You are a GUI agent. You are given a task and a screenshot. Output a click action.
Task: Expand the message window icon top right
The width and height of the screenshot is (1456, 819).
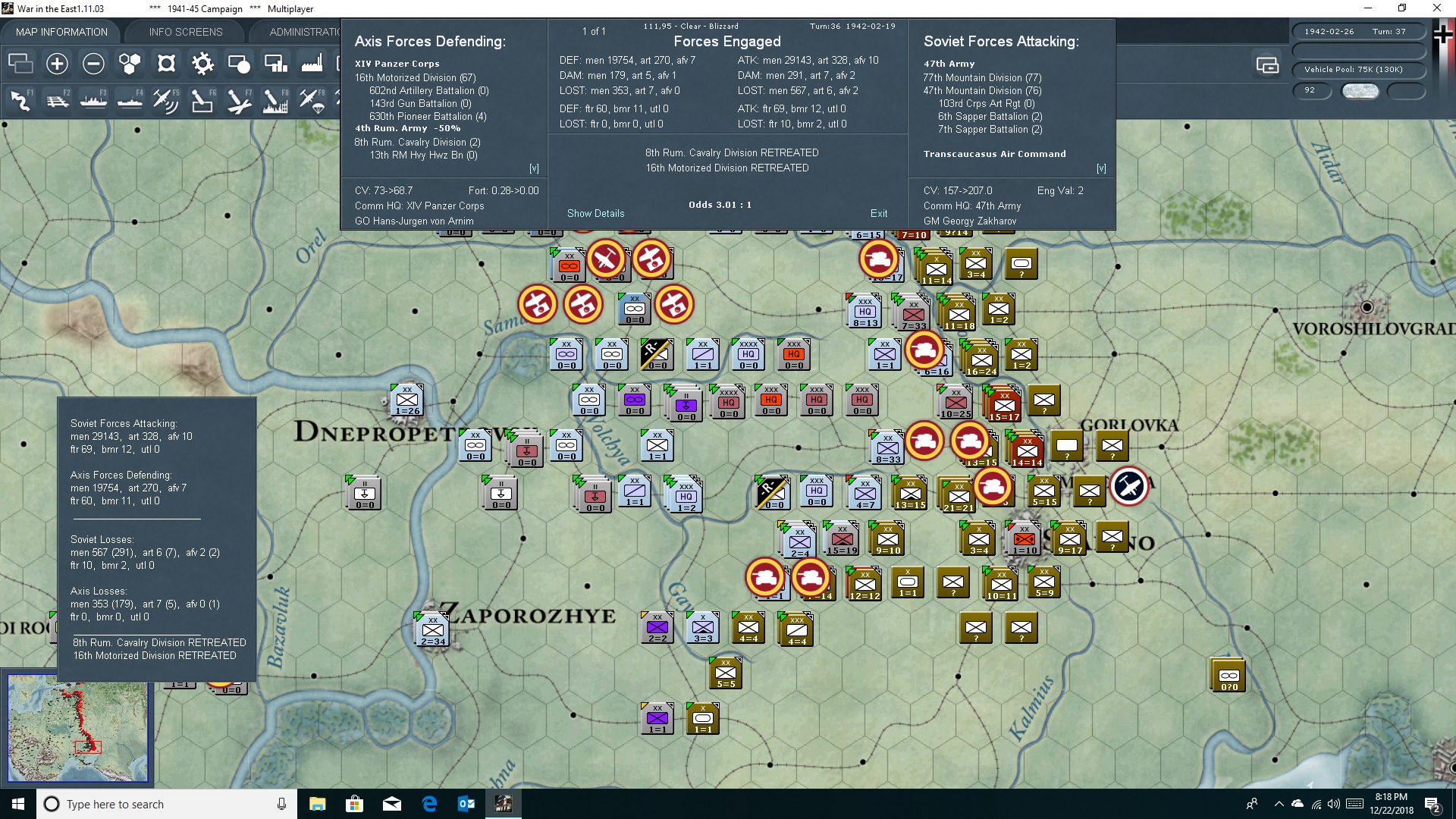[x=1267, y=65]
